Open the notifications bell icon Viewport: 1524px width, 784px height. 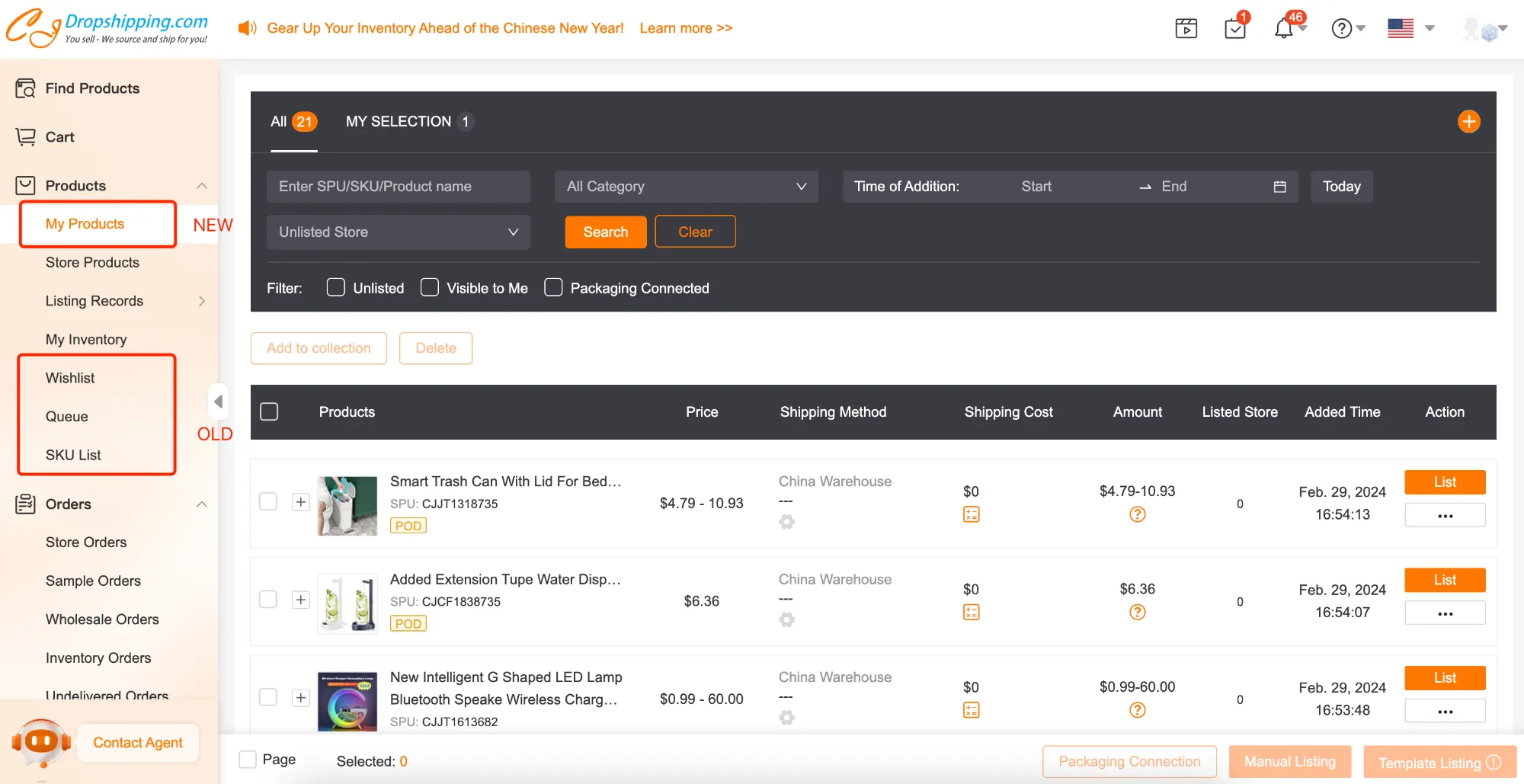(1284, 29)
